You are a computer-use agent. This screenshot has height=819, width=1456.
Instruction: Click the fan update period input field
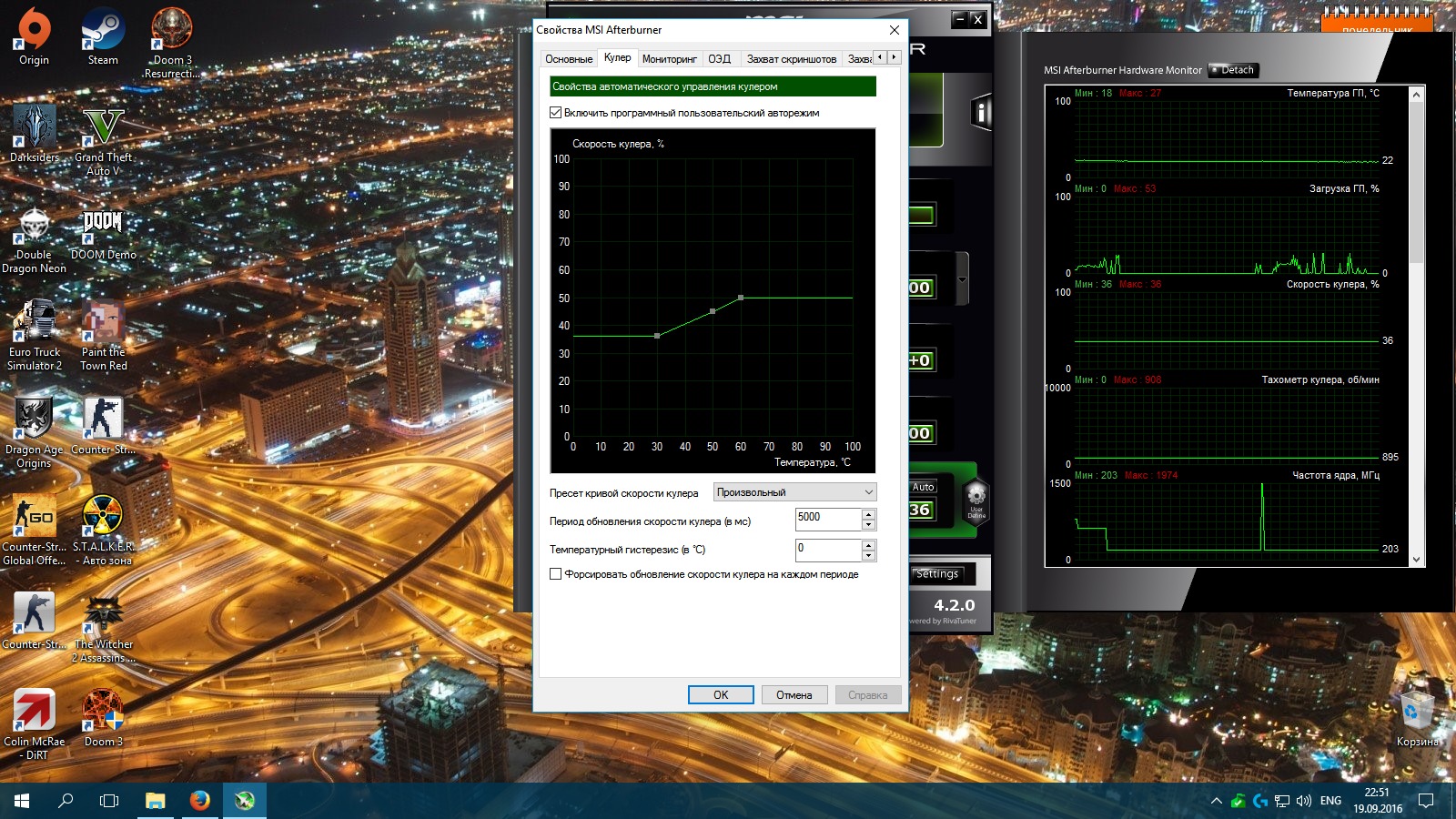(828, 520)
